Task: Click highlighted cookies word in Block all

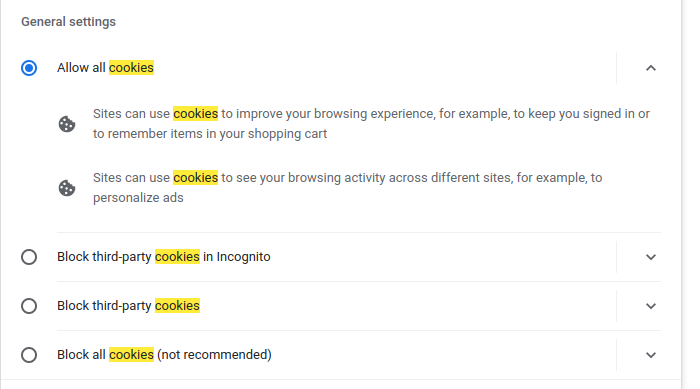Action: click(x=131, y=355)
